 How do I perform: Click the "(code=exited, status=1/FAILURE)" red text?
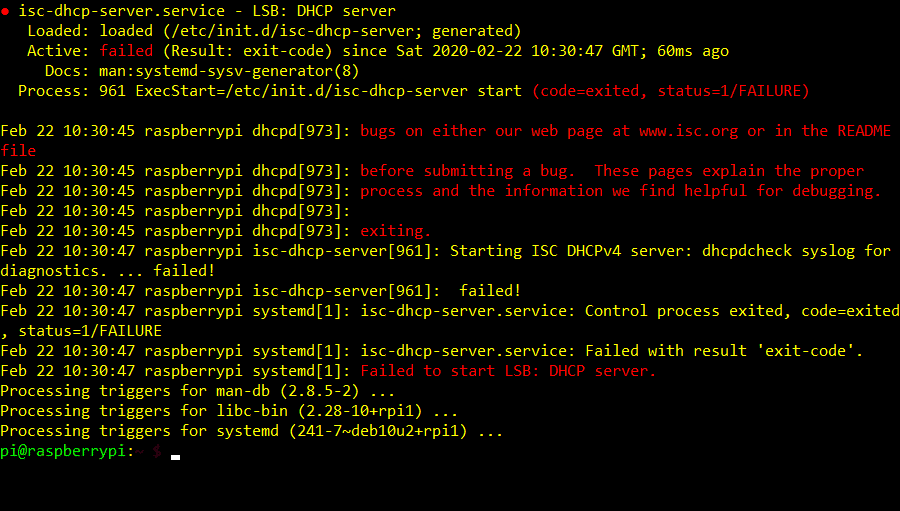(x=670, y=91)
